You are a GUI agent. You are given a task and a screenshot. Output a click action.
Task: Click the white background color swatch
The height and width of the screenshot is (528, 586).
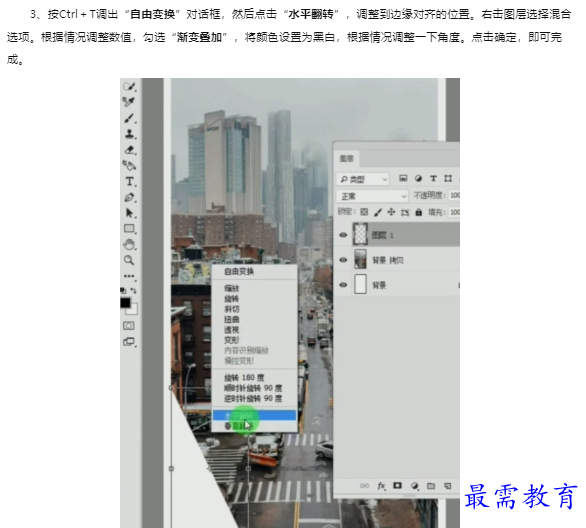134,310
